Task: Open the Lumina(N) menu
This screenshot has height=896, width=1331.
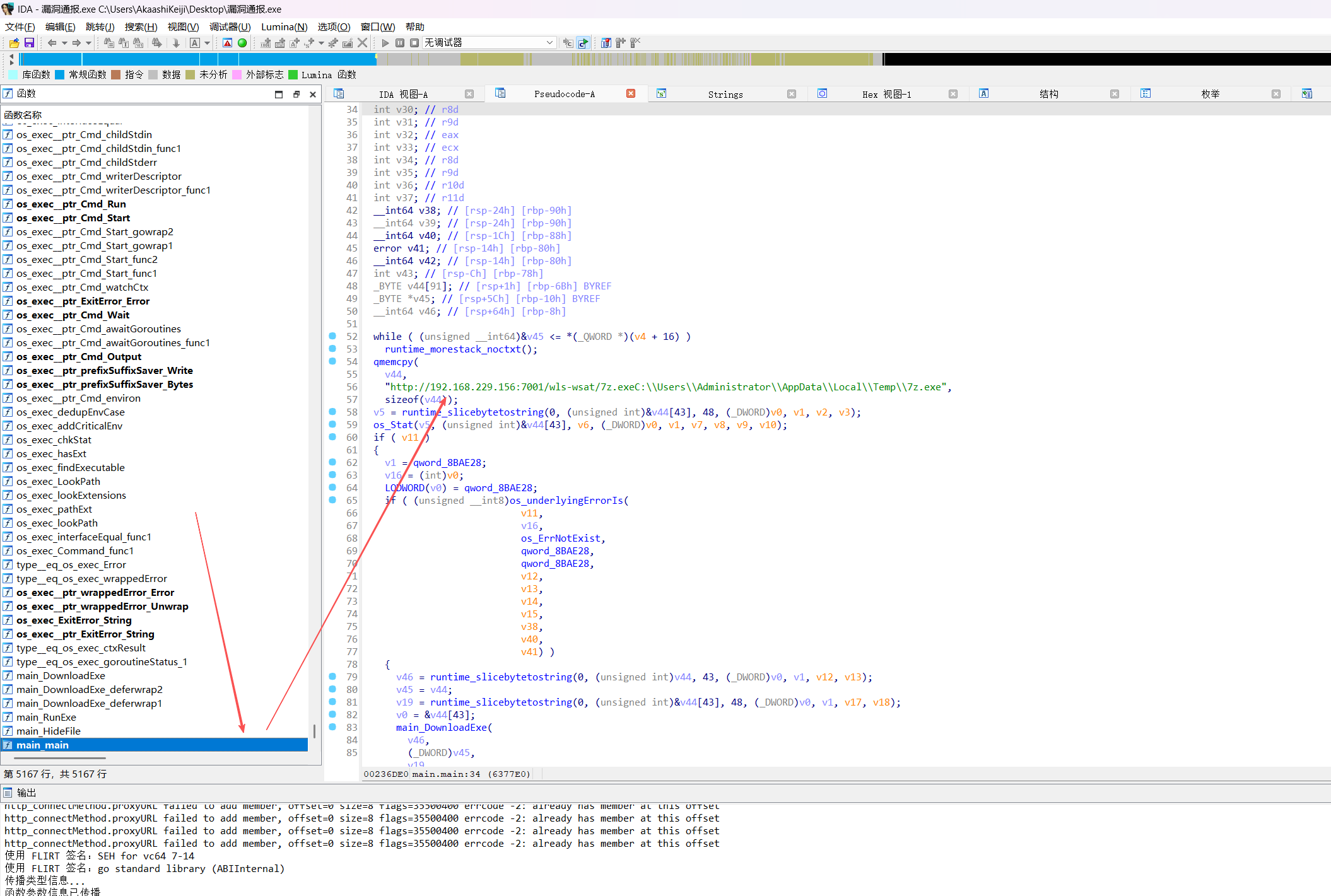Action: 284,26
